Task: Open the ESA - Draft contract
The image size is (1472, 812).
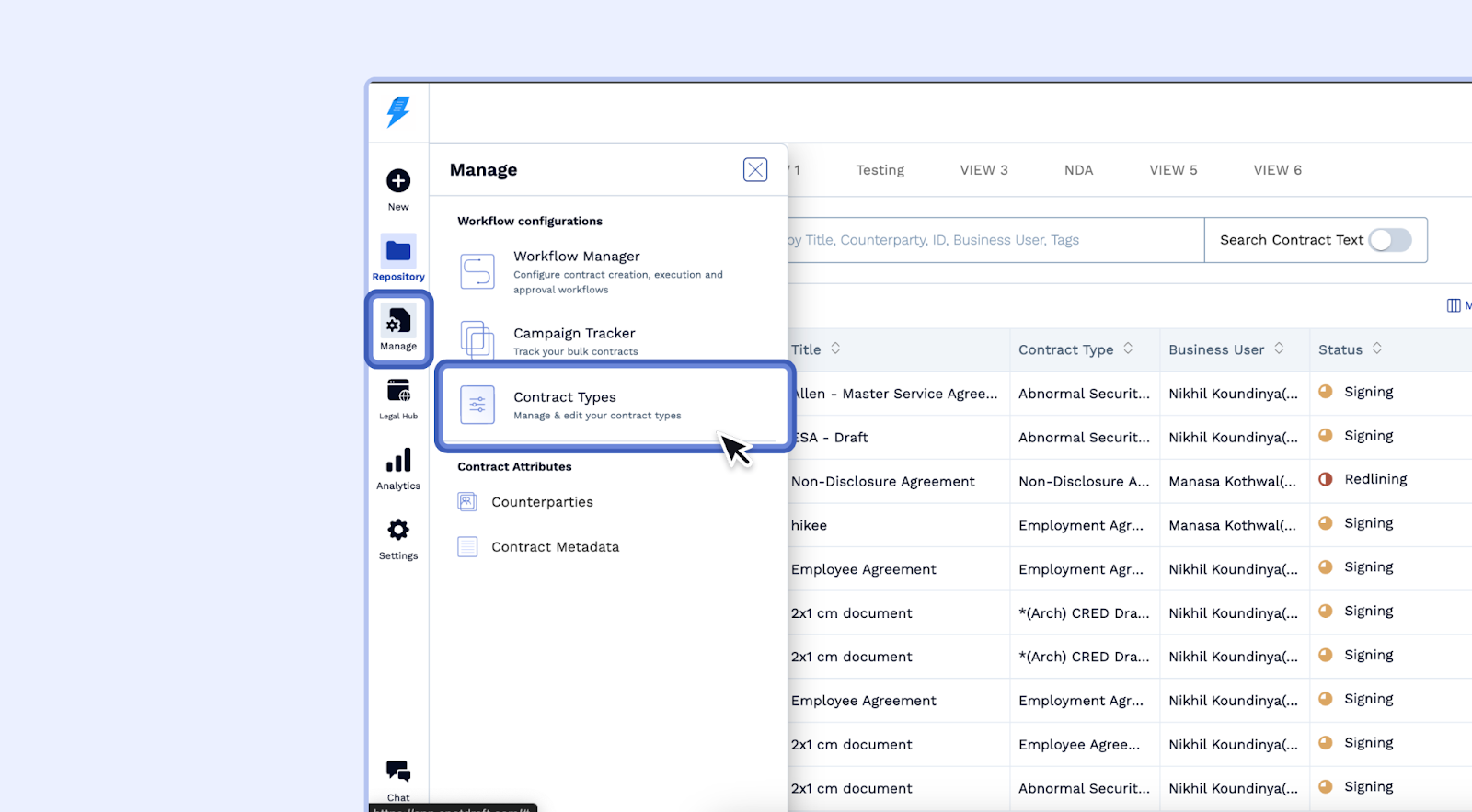Action: click(x=830, y=438)
